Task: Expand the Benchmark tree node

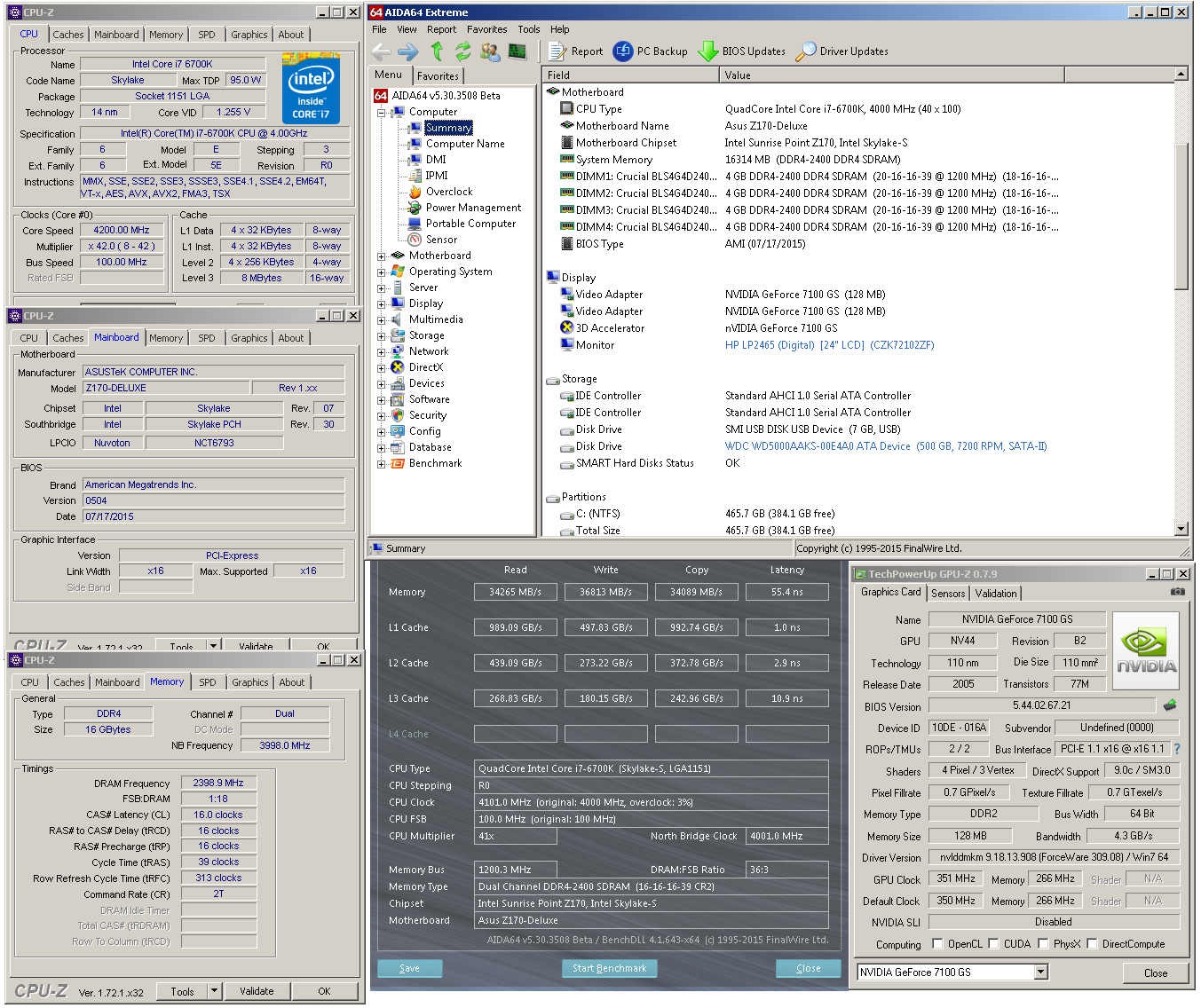Action: click(x=381, y=464)
